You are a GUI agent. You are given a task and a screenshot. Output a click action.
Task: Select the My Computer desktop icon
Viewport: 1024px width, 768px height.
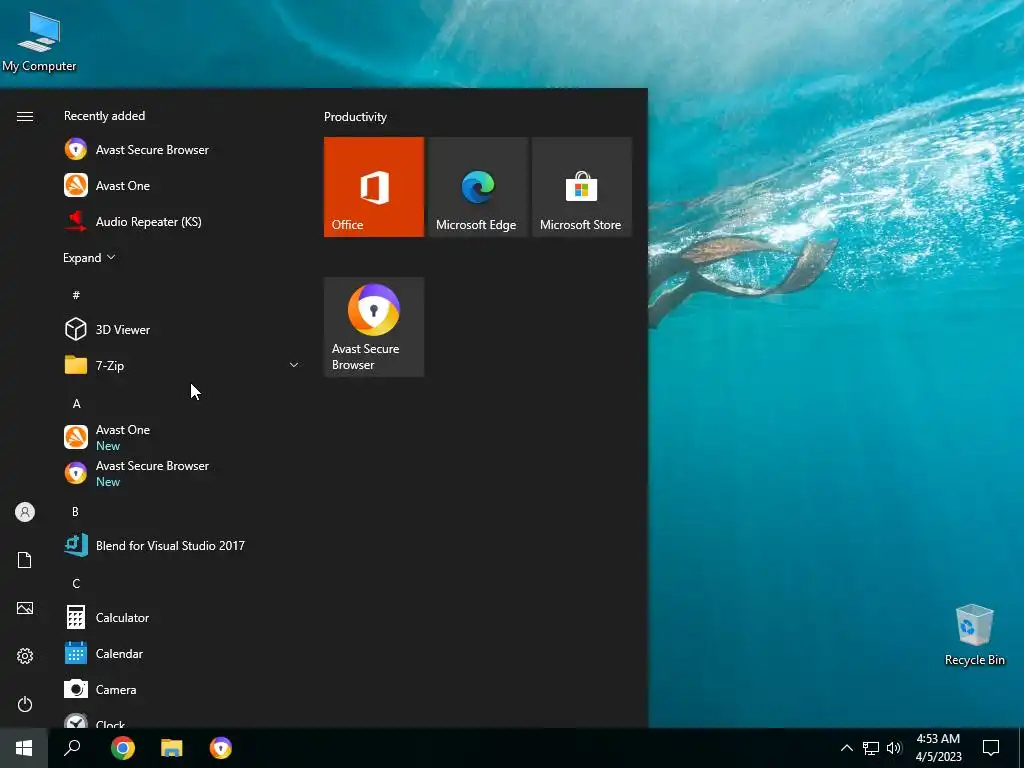[39, 40]
